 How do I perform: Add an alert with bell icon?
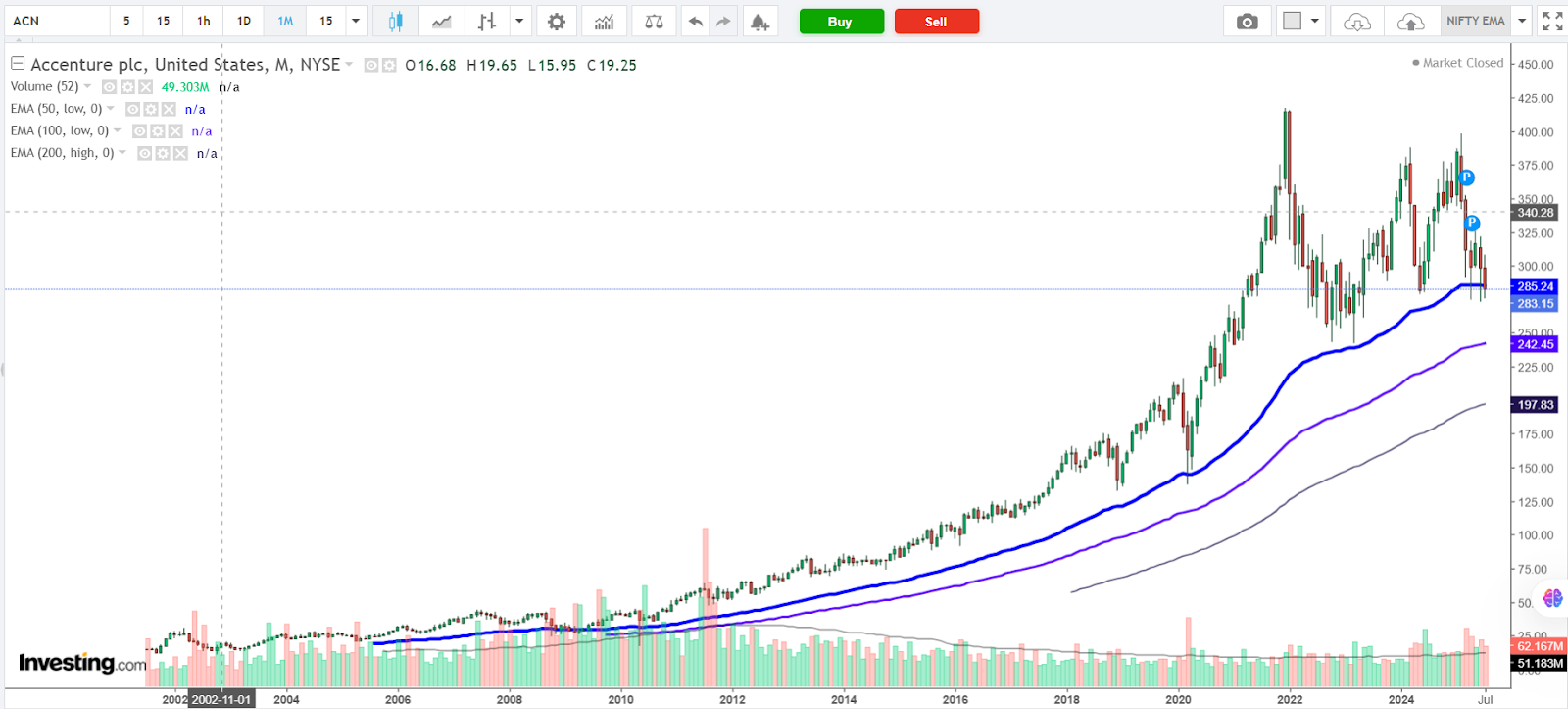759,22
